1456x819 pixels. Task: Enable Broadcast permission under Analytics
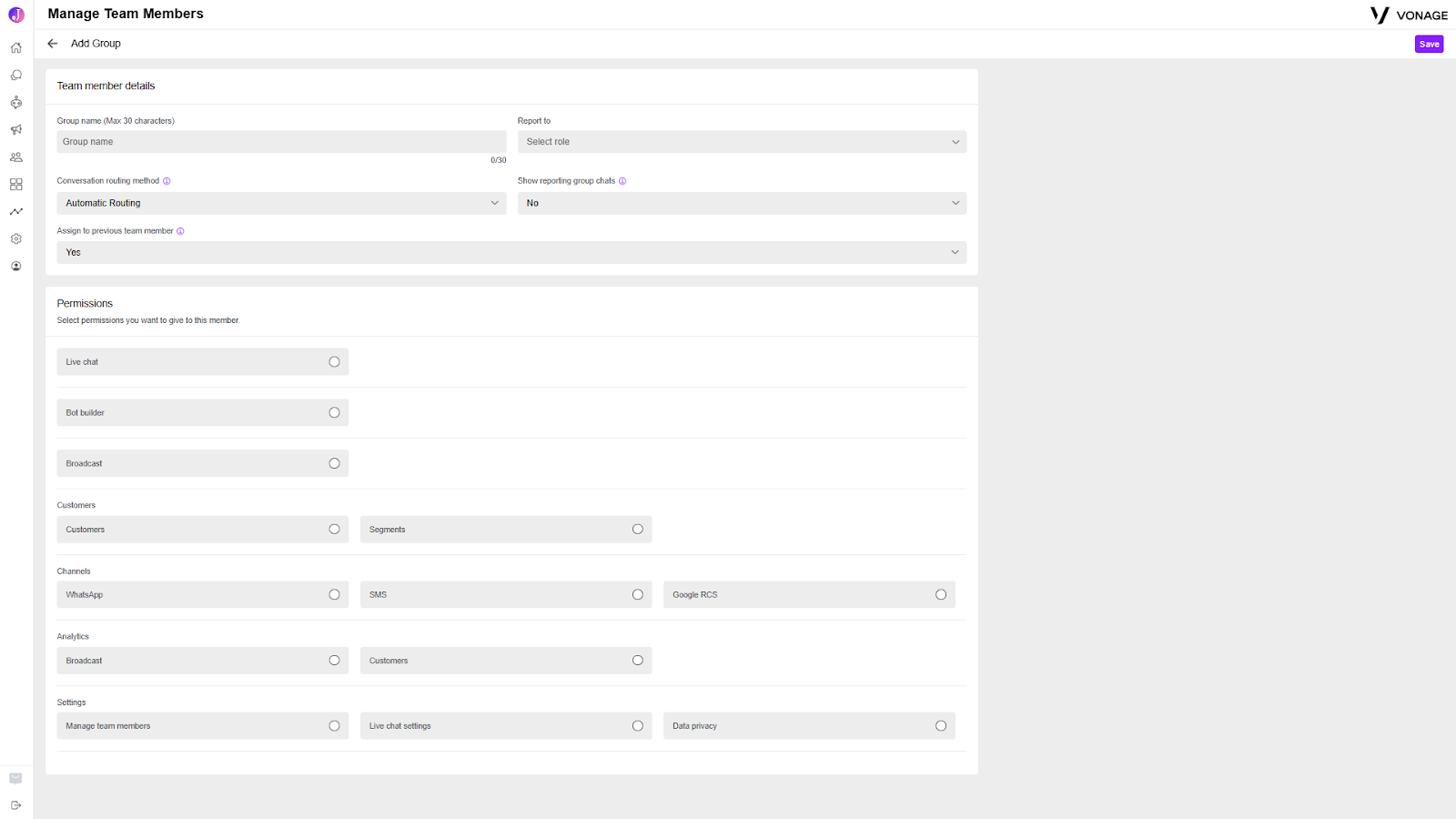coord(334,661)
